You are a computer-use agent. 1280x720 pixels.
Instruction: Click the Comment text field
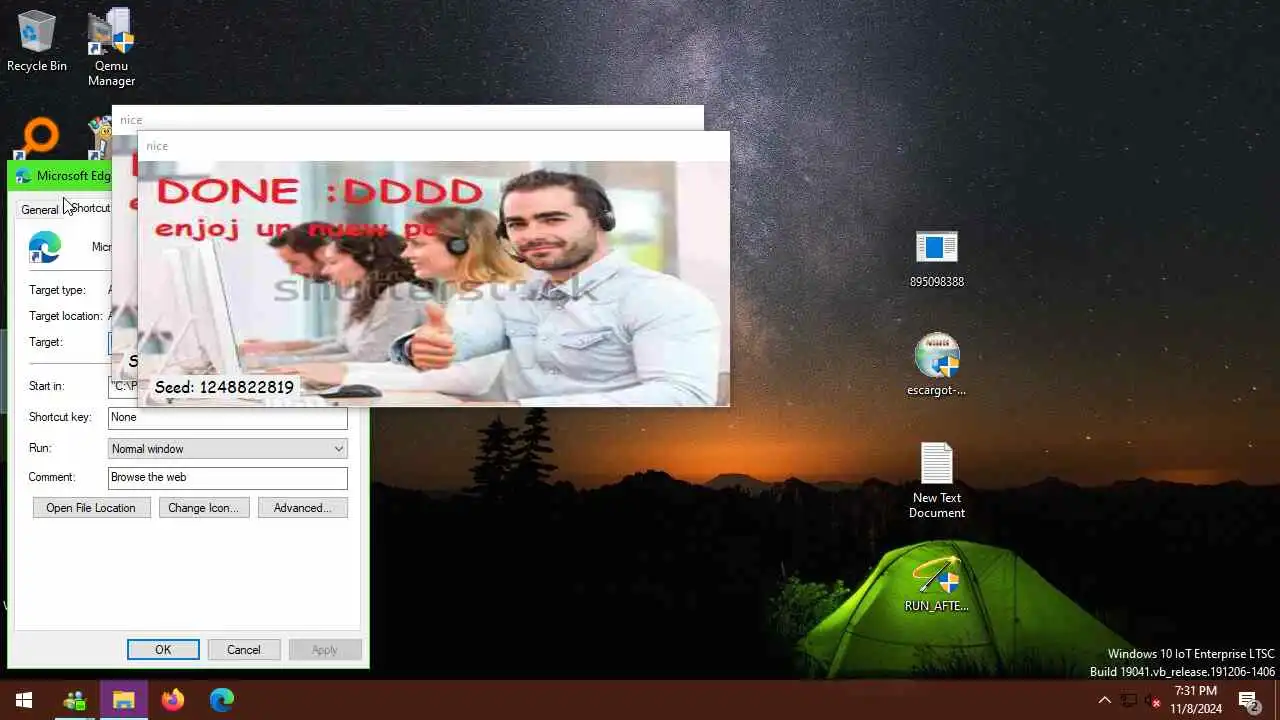(227, 478)
